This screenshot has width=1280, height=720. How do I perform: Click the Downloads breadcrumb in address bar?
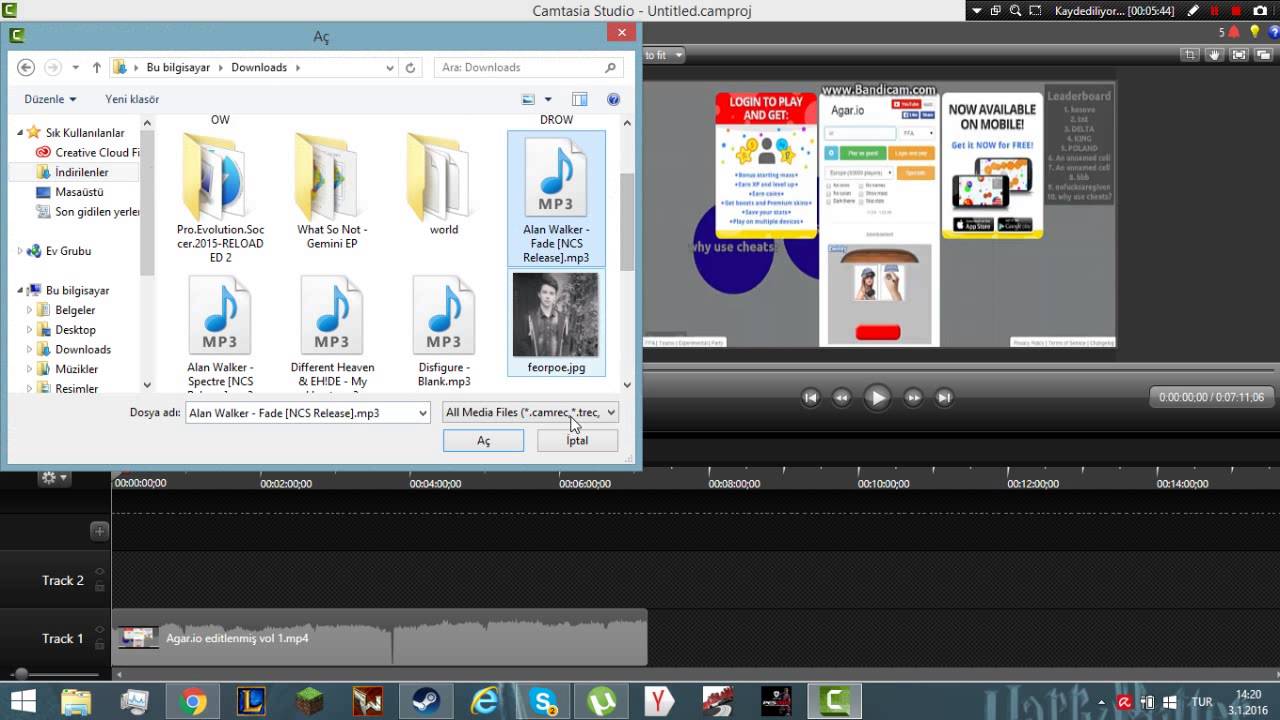click(x=259, y=67)
